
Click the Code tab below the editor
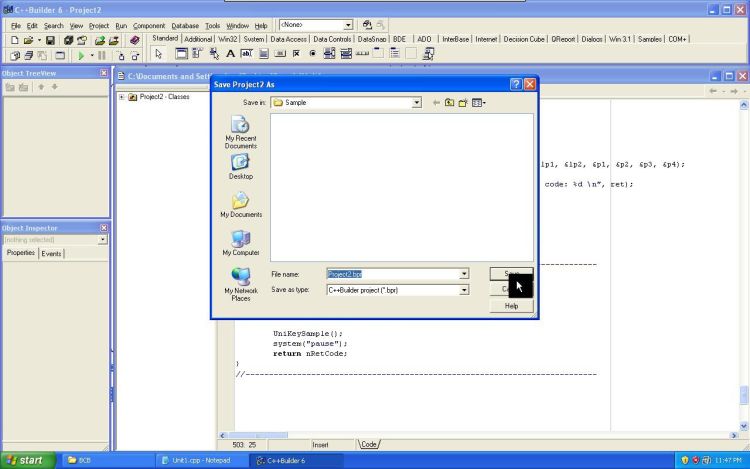(369, 445)
